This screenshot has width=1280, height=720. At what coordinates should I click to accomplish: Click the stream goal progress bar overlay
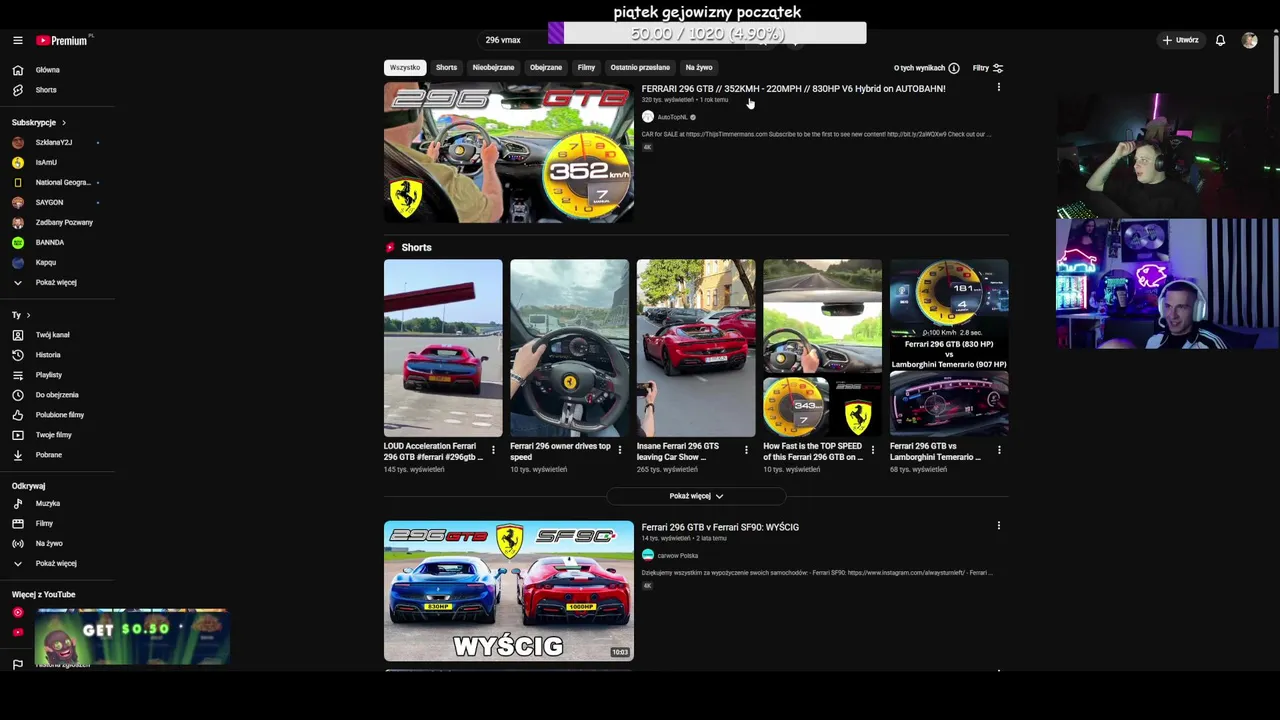707,33
